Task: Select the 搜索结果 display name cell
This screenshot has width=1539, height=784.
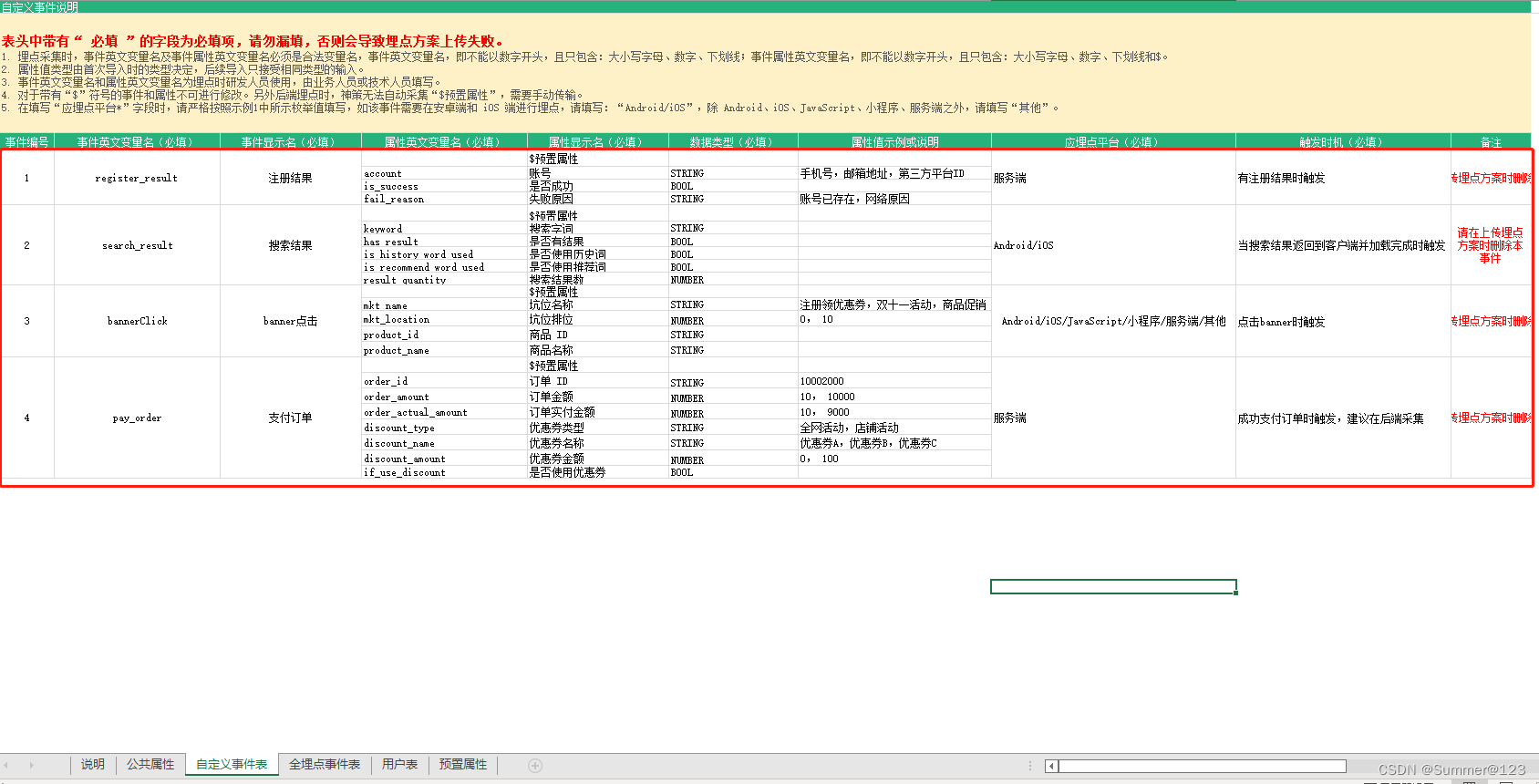Action: pyautogui.click(x=291, y=245)
